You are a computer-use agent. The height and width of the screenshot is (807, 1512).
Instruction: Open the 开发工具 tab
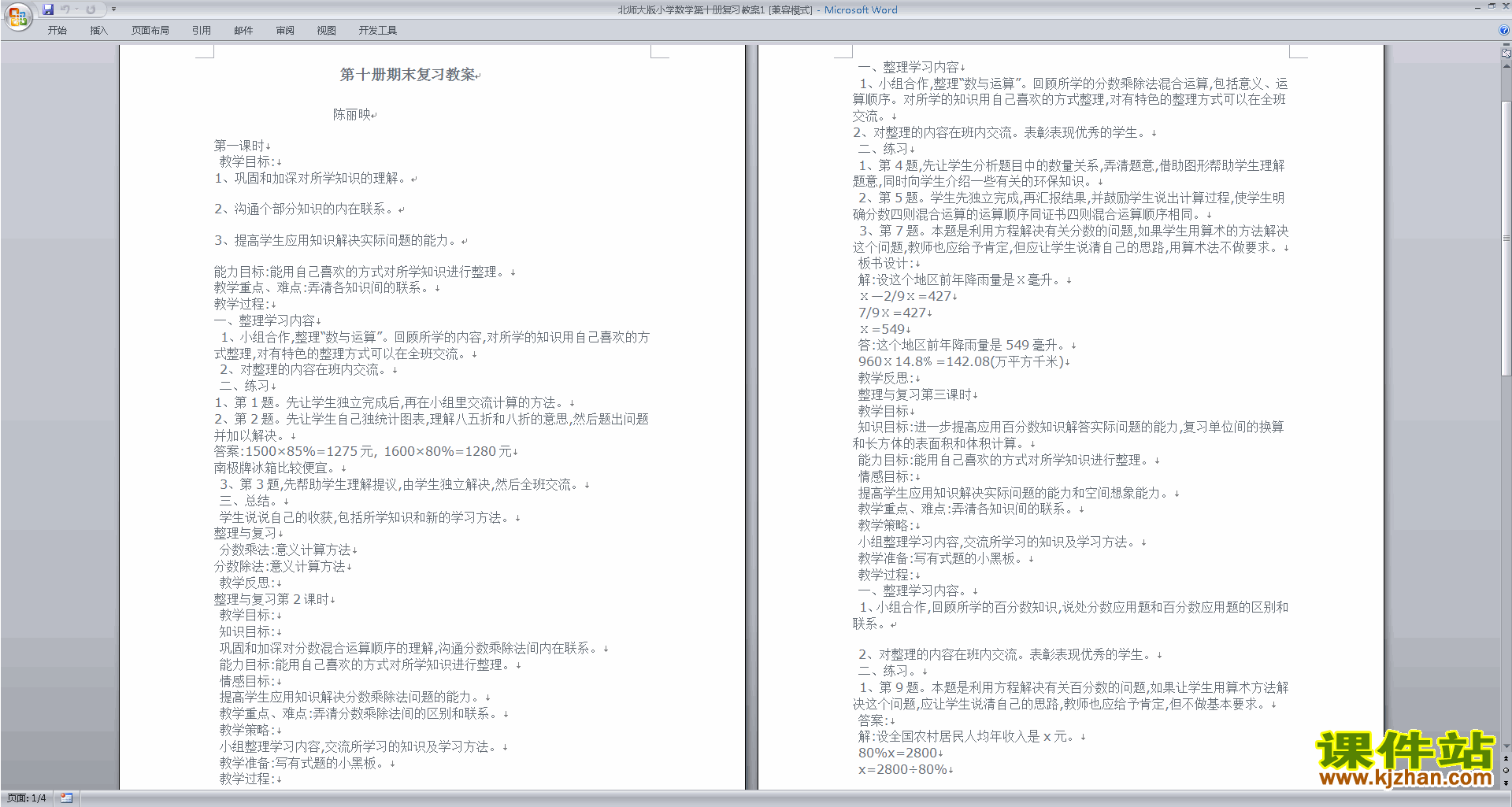pyautogui.click(x=378, y=30)
